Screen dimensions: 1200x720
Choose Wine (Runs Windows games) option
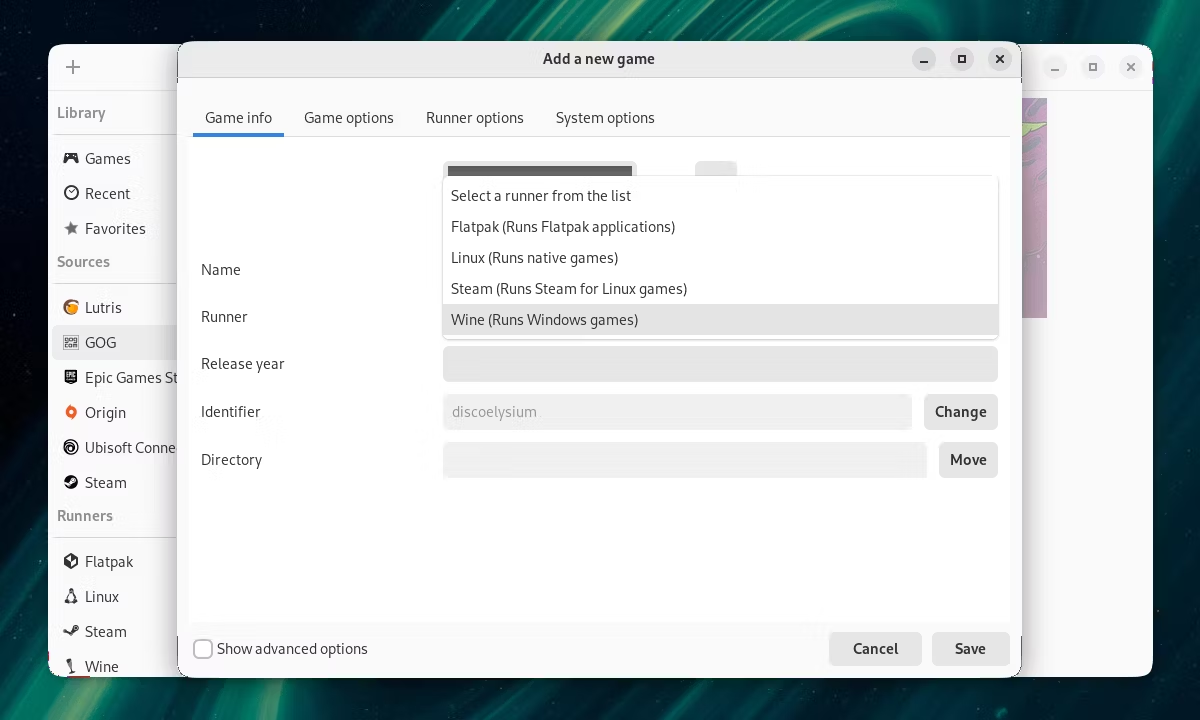click(x=720, y=320)
